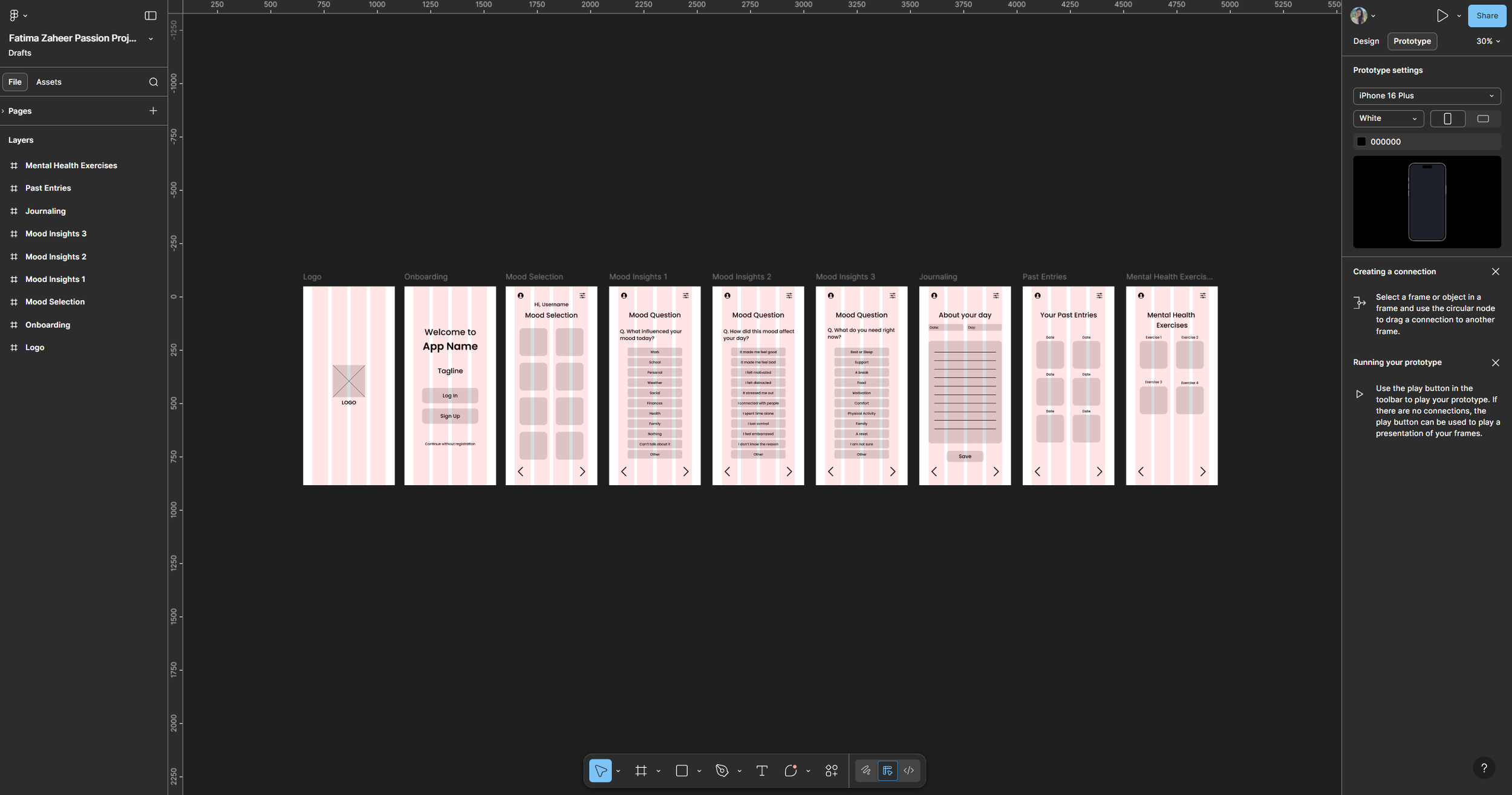The image size is (1512, 795).
Task: Close the Creating a connection tip
Action: pyautogui.click(x=1495, y=272)
